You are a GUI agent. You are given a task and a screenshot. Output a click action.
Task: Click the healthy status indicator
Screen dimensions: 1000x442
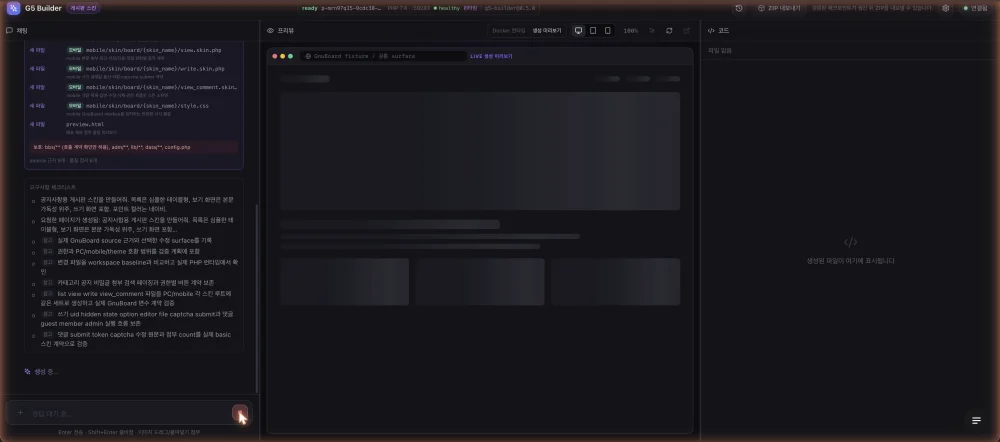click(448, 8)
